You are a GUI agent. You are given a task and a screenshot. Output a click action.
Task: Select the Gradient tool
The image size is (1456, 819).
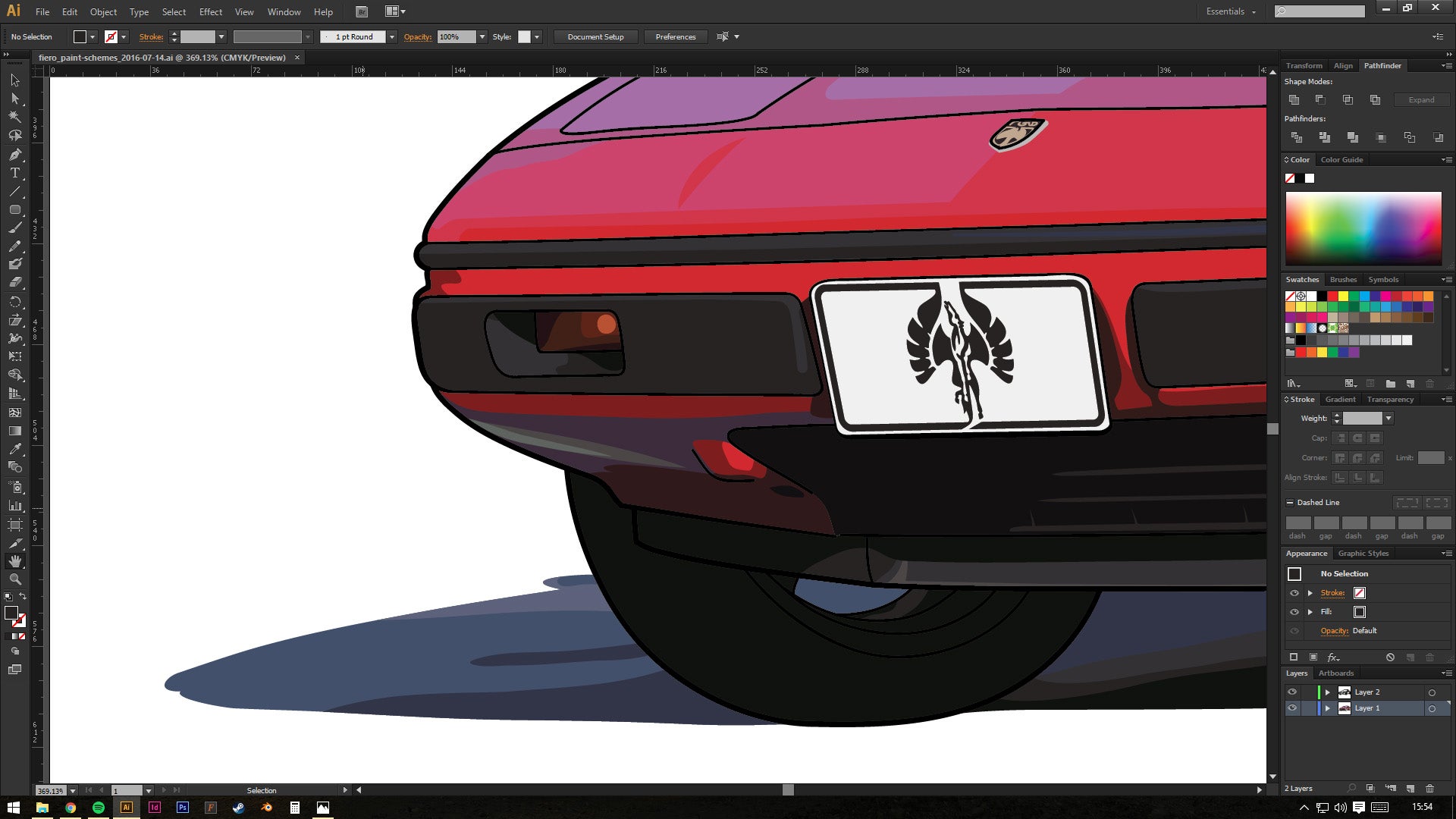click(14, 431)
